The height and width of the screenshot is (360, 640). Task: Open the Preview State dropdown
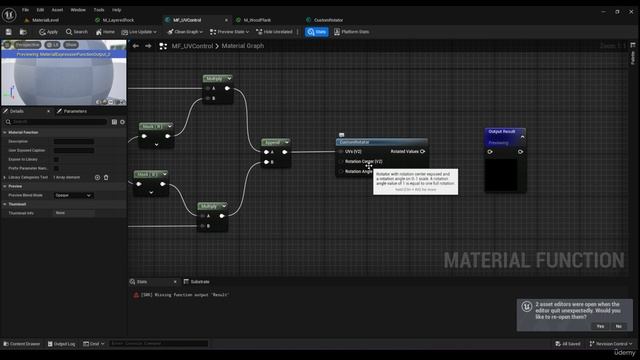pyautogui.click(x=229, y=32)
